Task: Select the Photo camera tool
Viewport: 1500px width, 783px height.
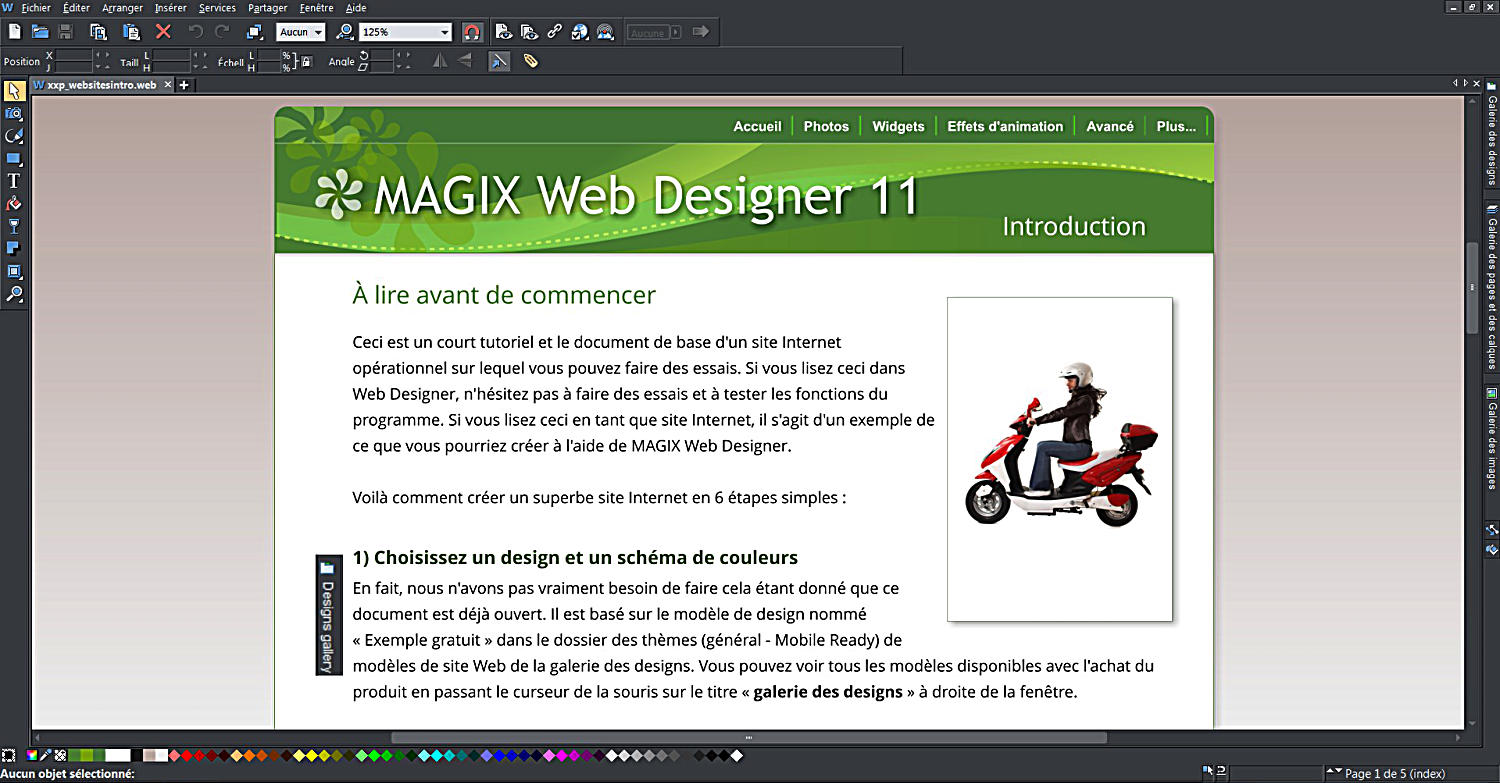Action: [14, 113]
